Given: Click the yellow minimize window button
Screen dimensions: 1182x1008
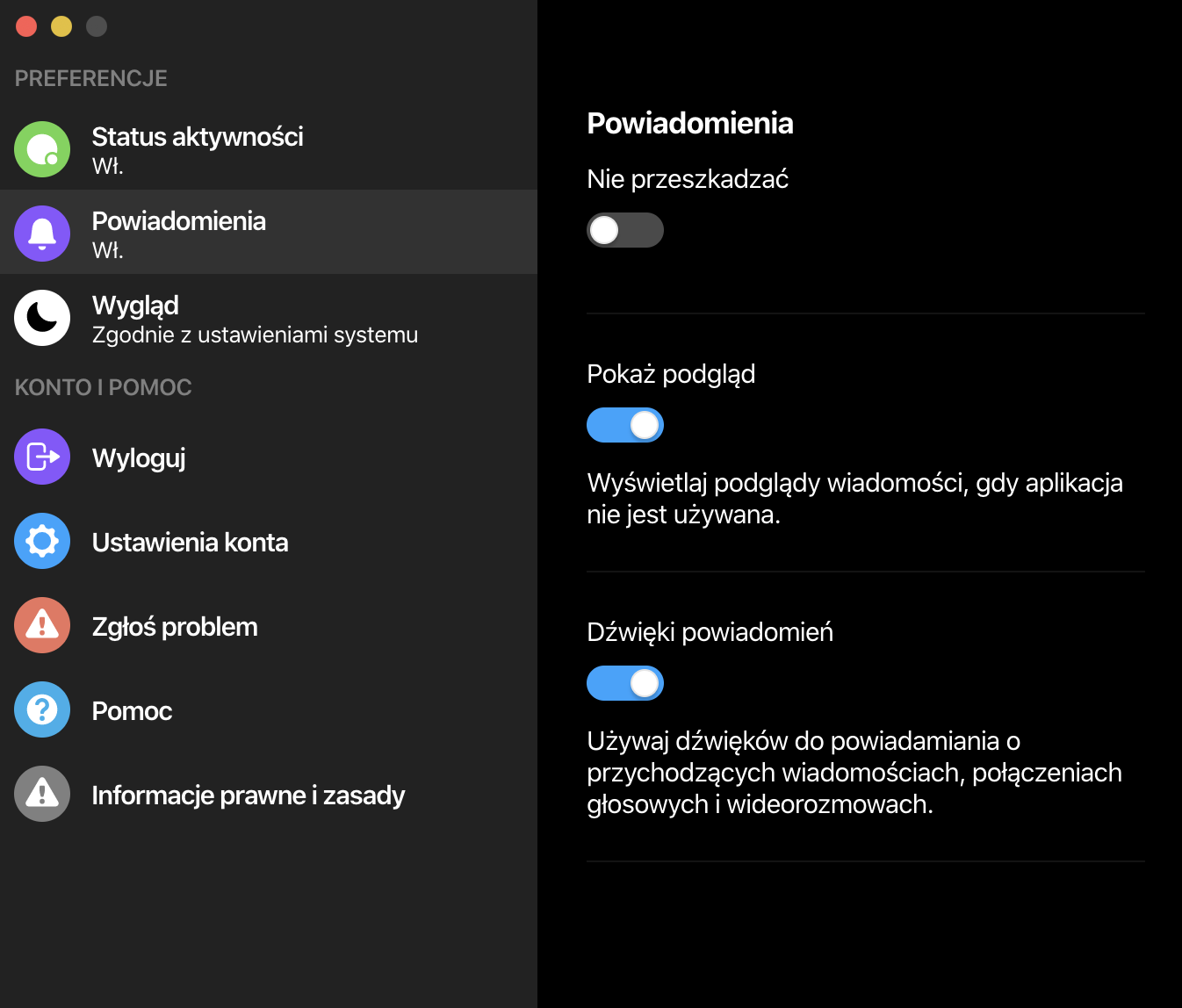Looking at the screenshot, I should click(x=61, y=26).
